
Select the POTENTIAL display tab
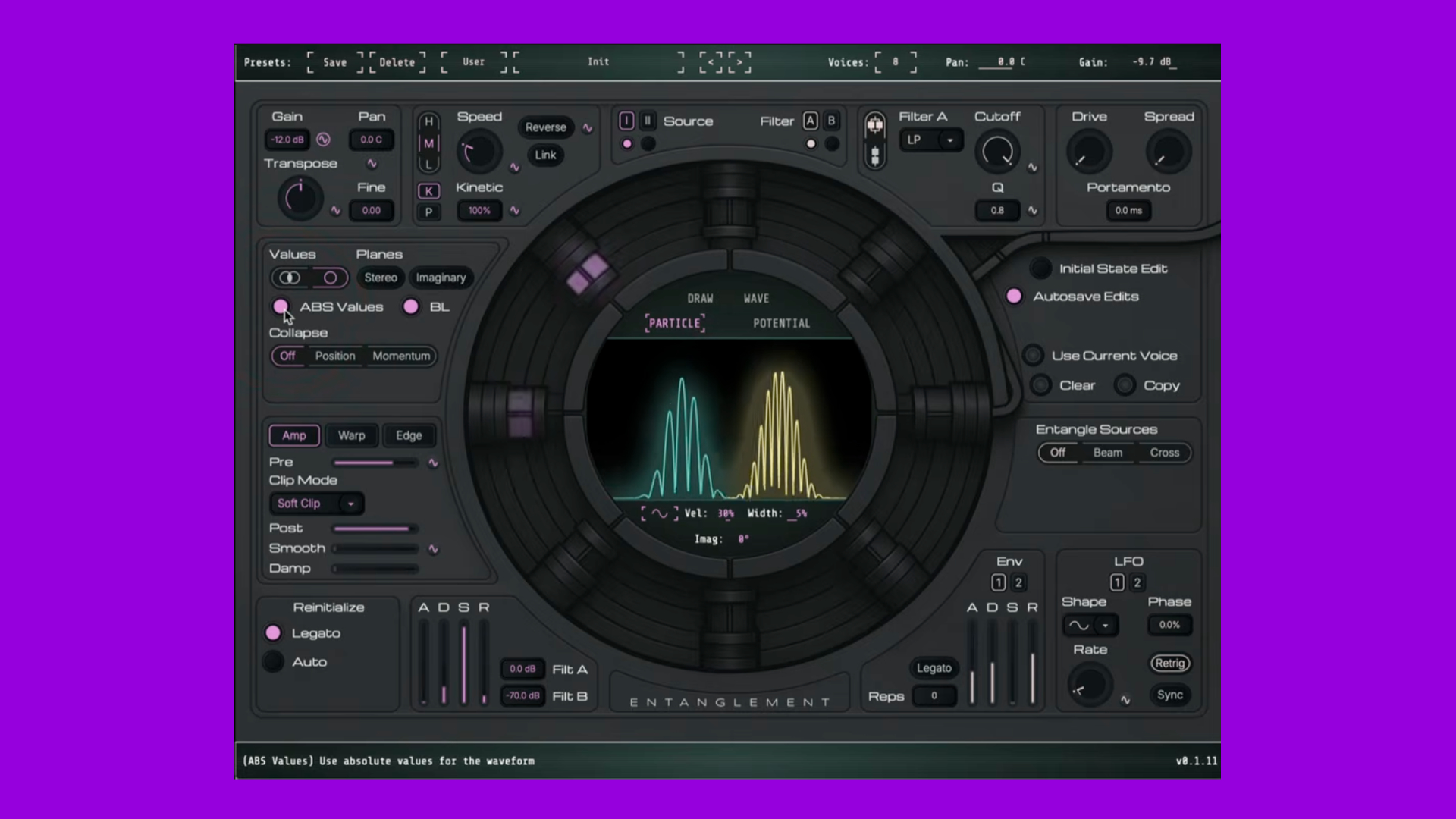(781, 323)
